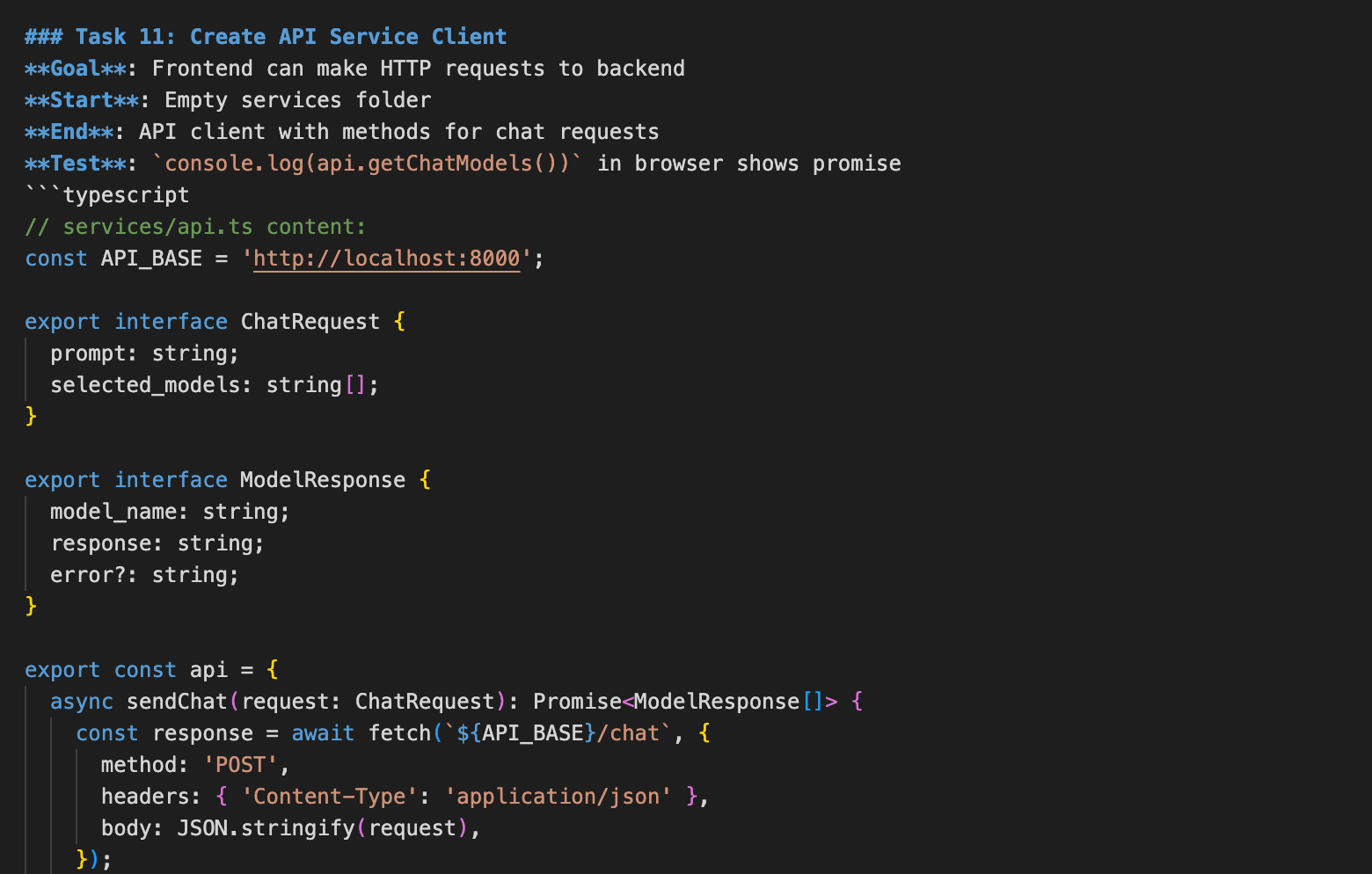Image resolution: width=1372 pixels, height=874 pixels.
Task: Open the http://localhost:8000 hyperlink
Action: 385,258
